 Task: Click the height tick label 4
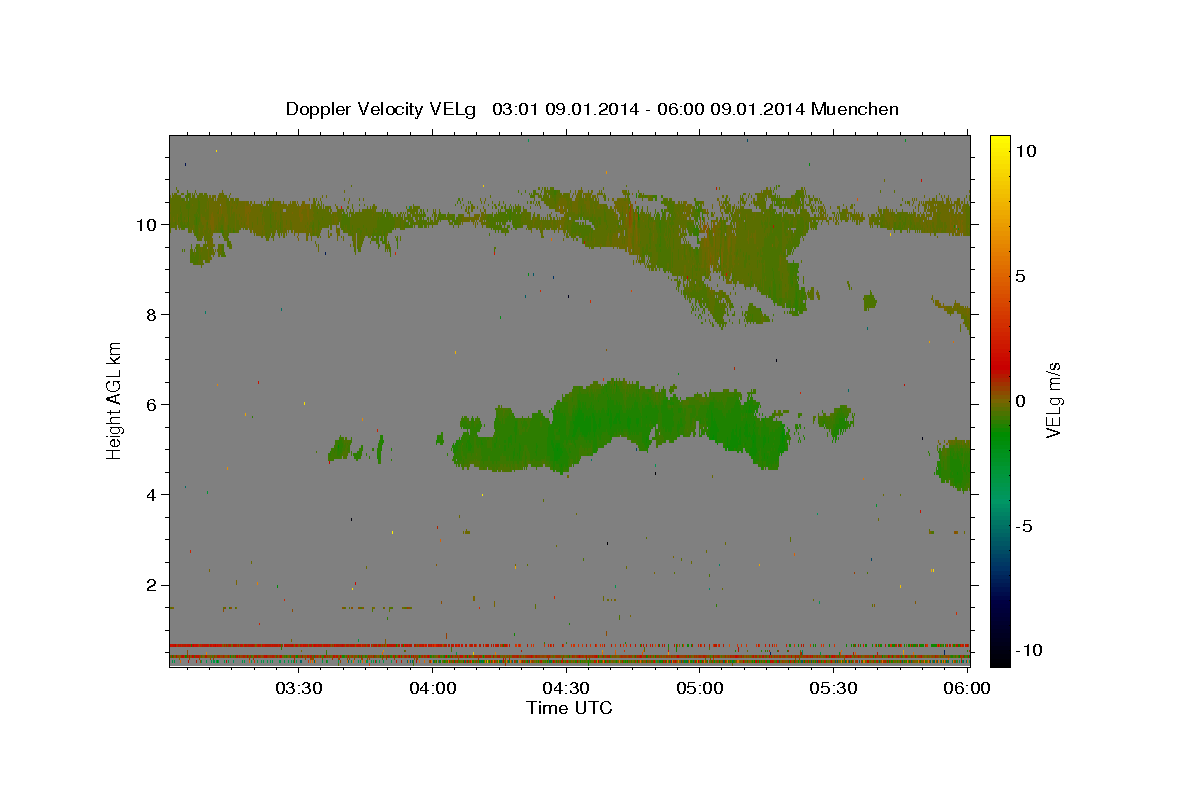click(153, 495)
